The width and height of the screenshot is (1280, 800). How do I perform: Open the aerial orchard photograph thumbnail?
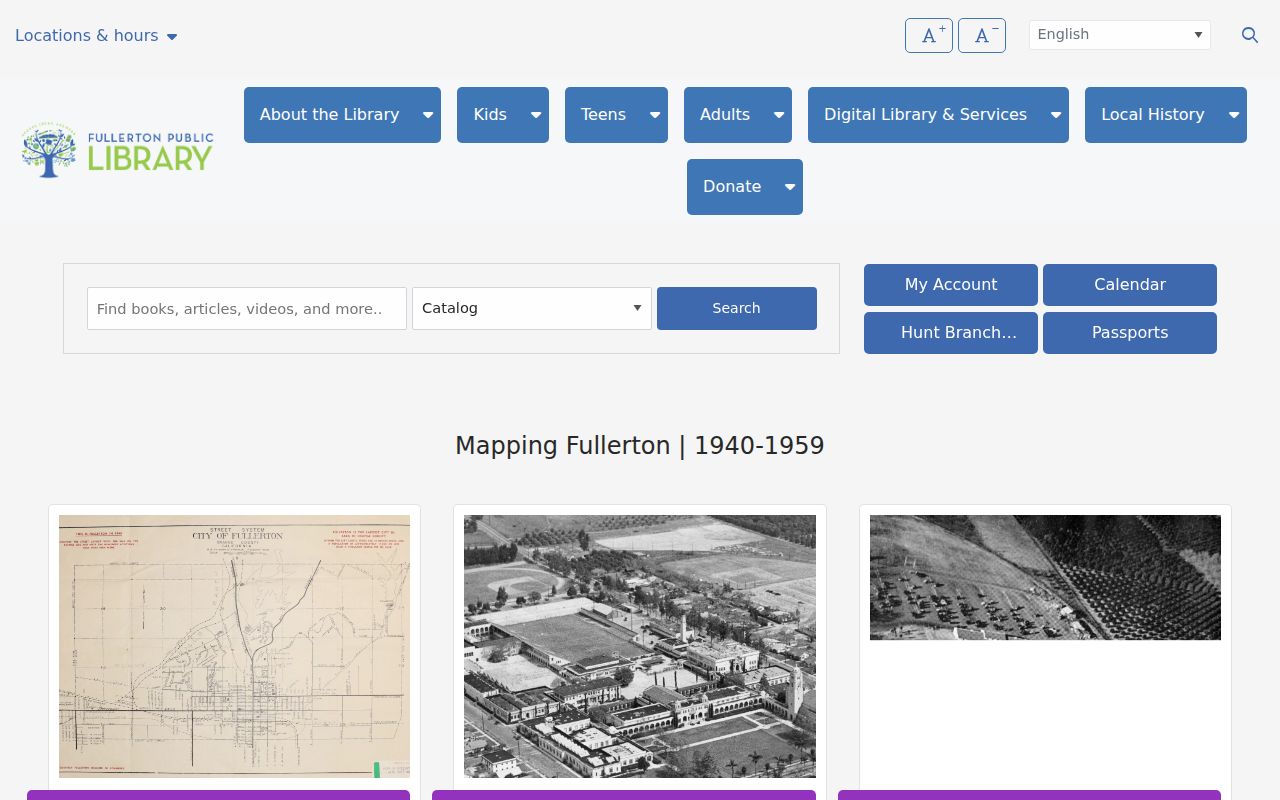1045,577
